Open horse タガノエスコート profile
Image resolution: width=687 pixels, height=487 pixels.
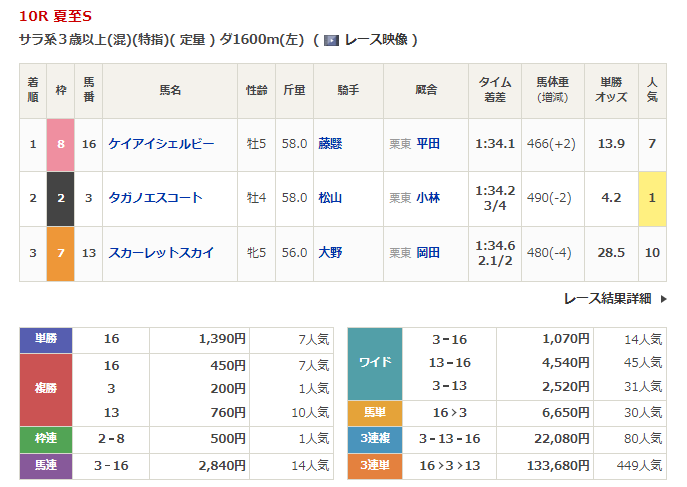click(155, 198)
